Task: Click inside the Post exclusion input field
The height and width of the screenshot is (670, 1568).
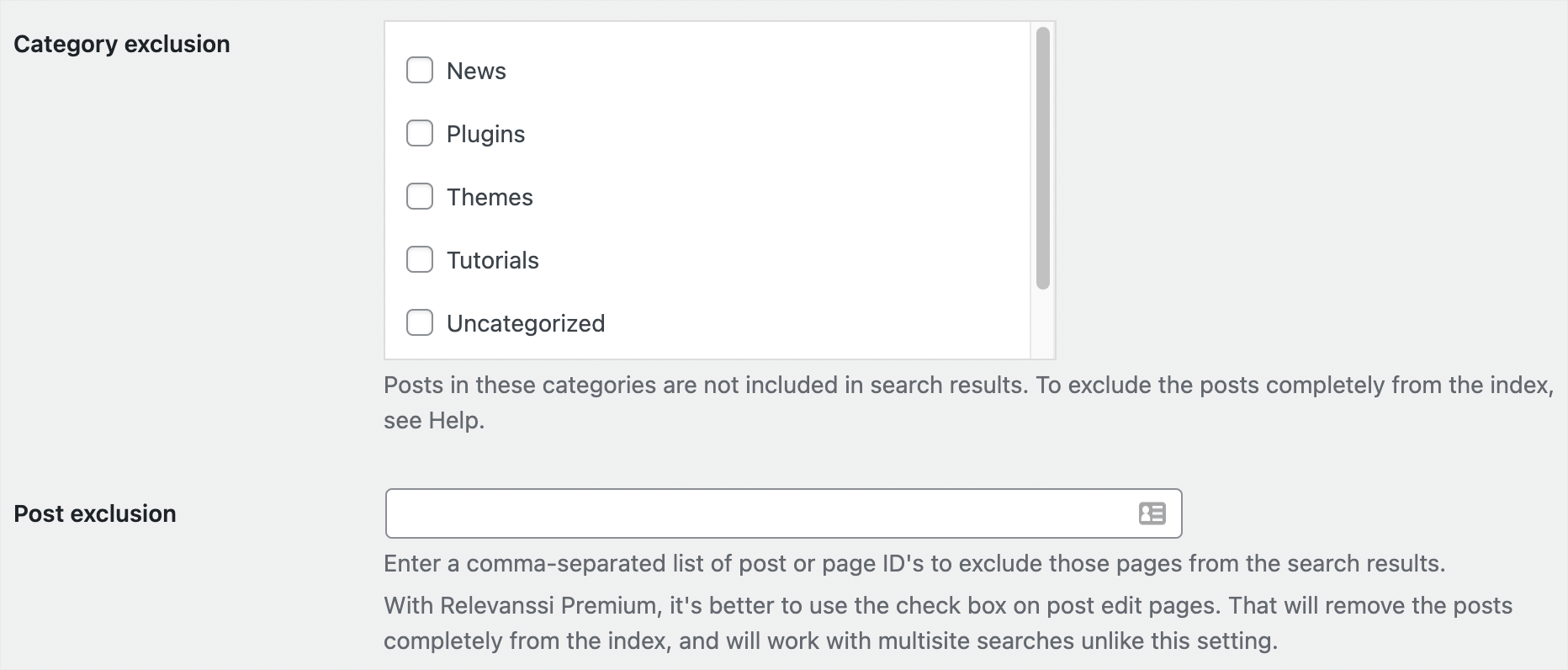Action: click(x=757, y=513)
